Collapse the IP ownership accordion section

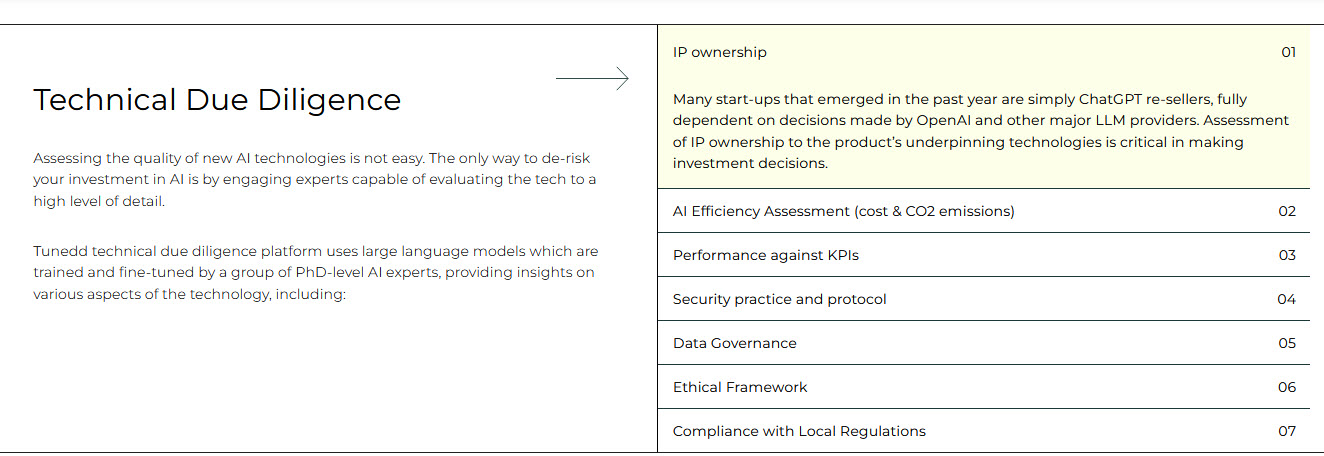click(x=720, y=53)
